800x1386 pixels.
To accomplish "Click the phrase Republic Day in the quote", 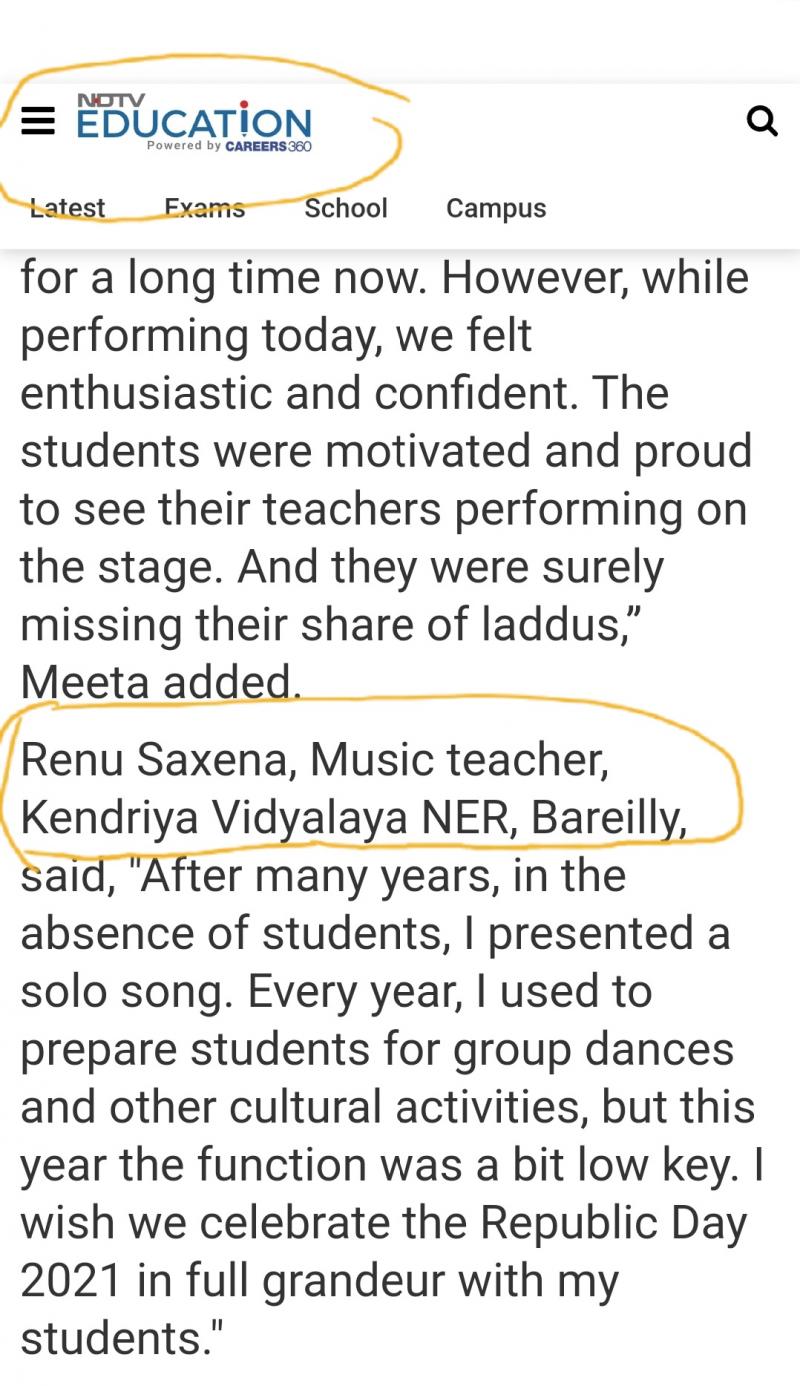I will (x=614, y=1223).
